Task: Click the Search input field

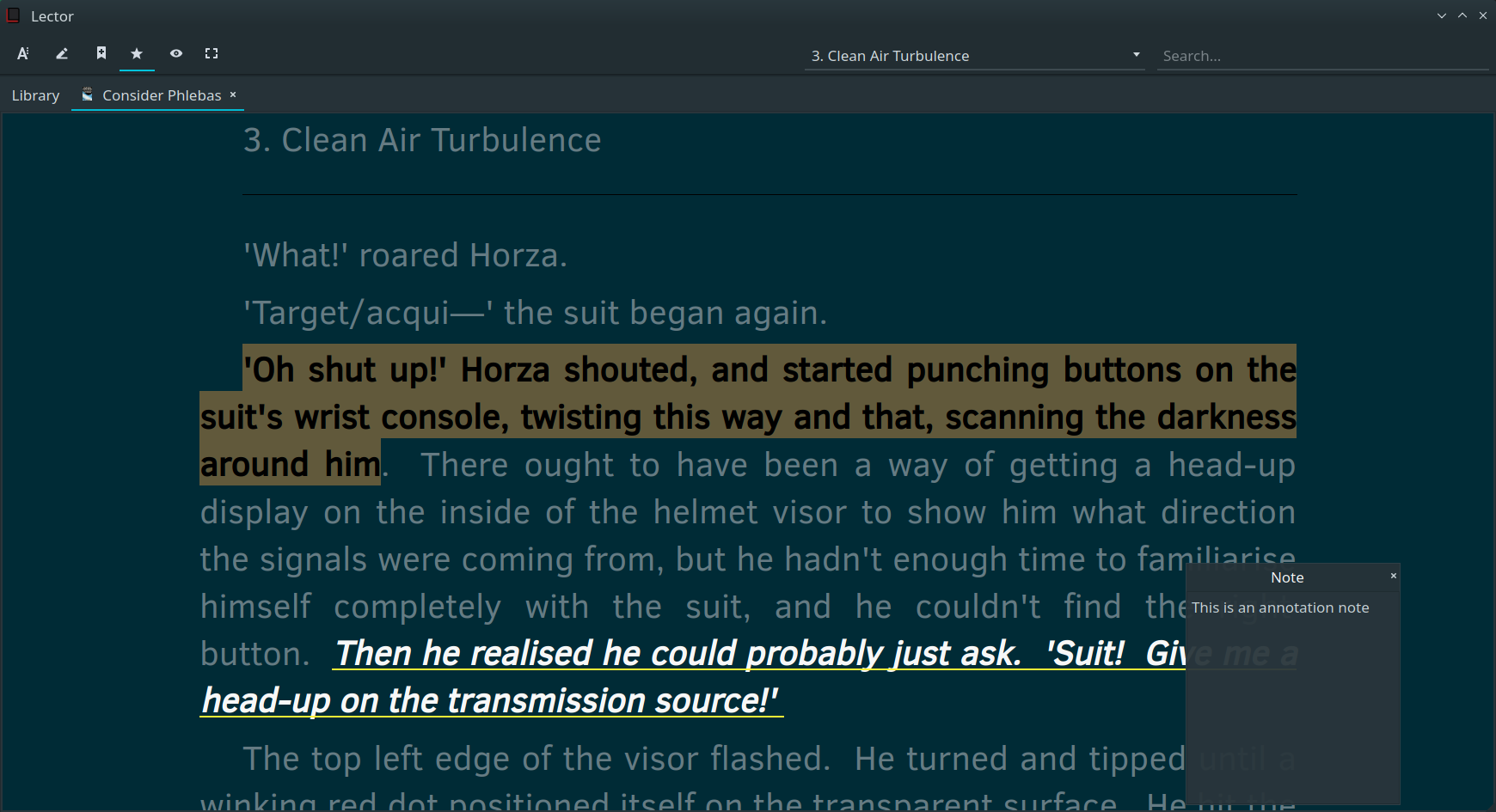Action: (1321, 56)
